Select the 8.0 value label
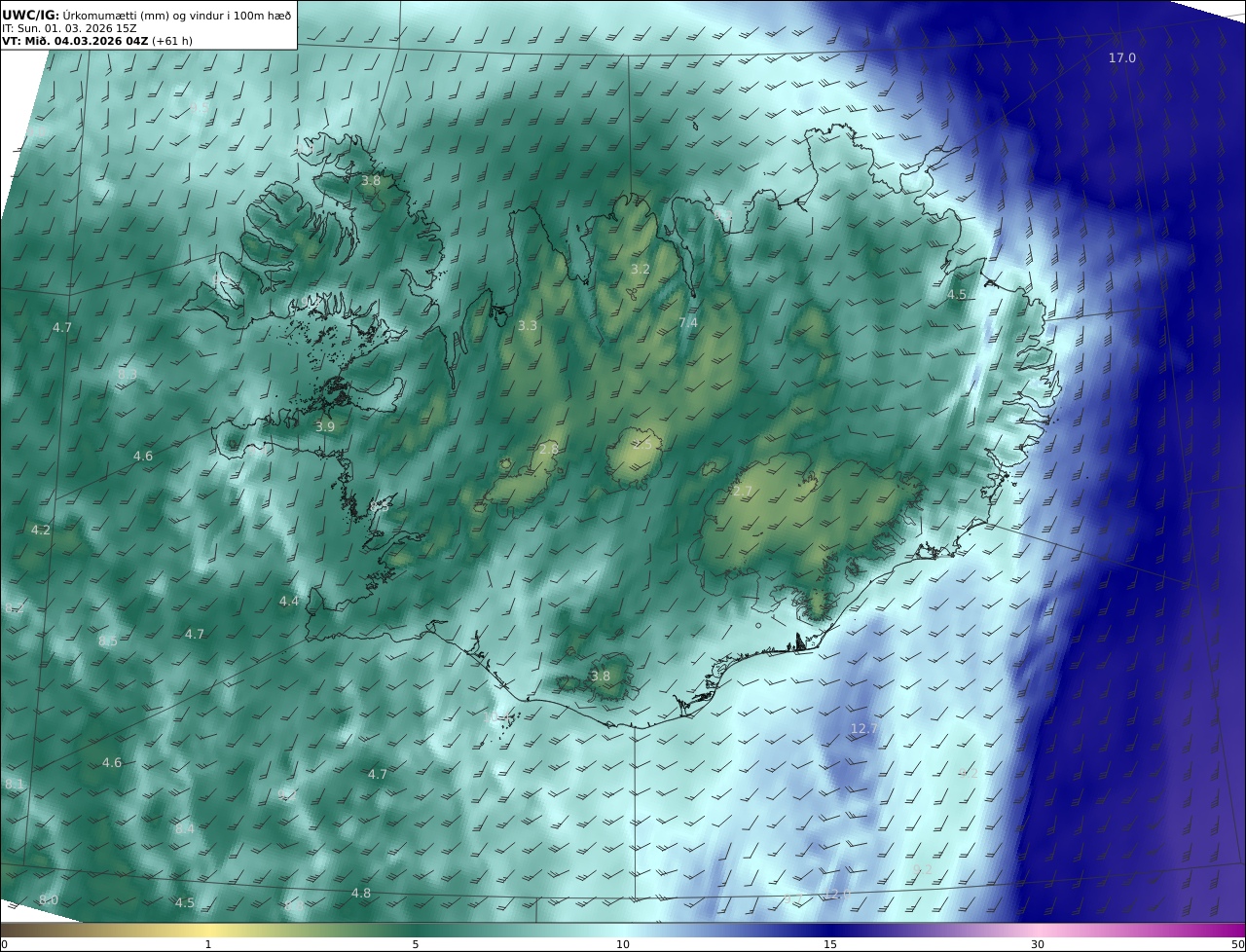1246x952 pixels. tap(49, 900)
